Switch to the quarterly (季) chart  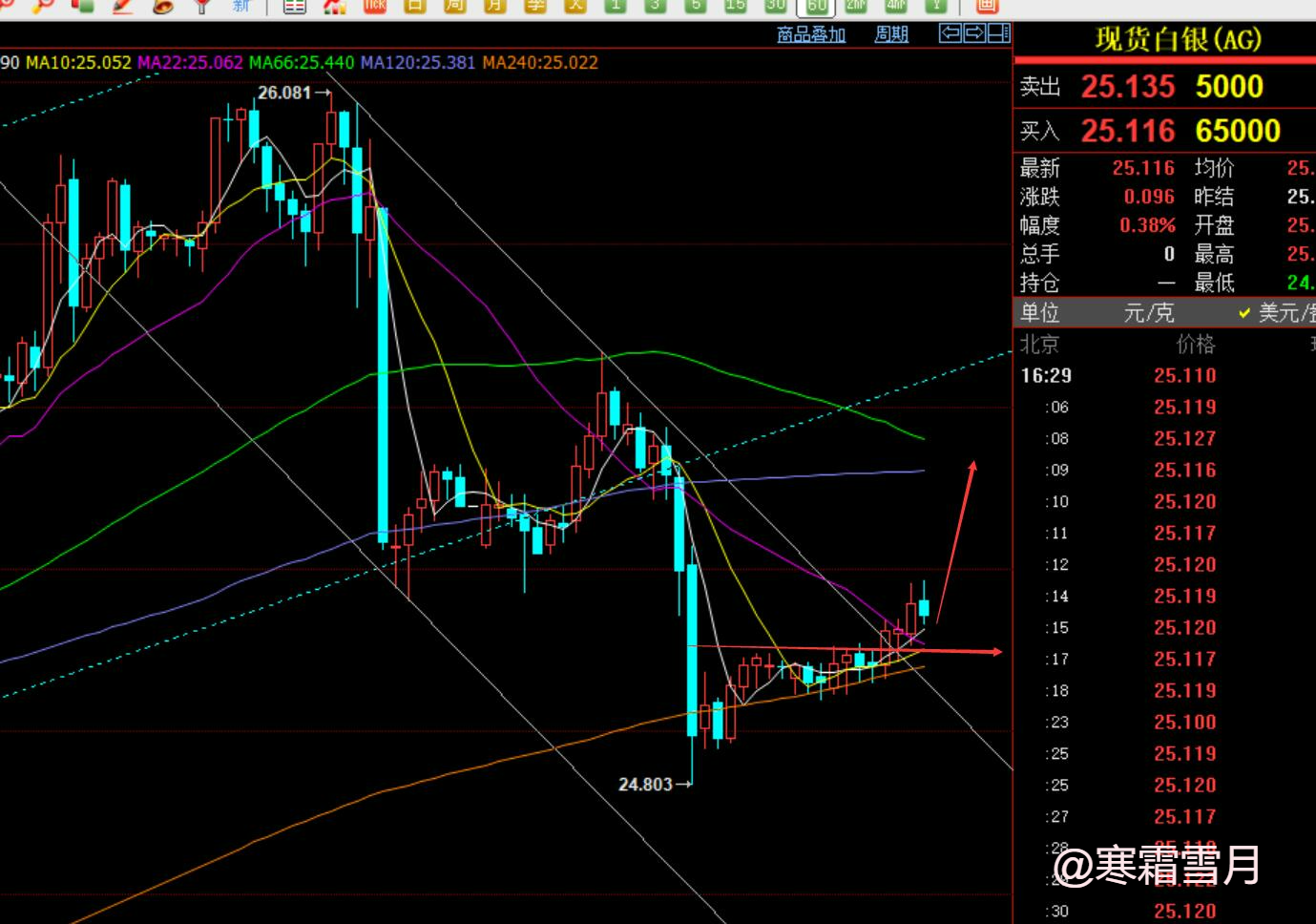tap(534, 5)
